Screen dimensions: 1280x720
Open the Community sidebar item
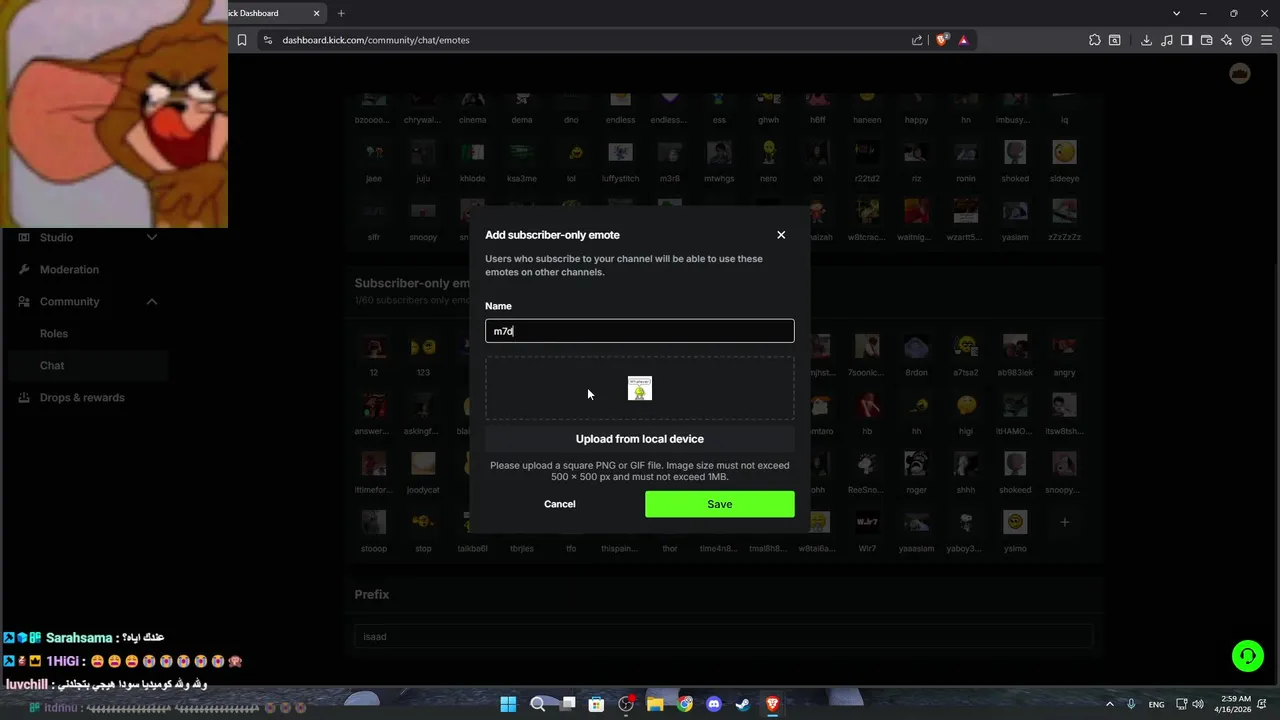[x=69, y=301]
